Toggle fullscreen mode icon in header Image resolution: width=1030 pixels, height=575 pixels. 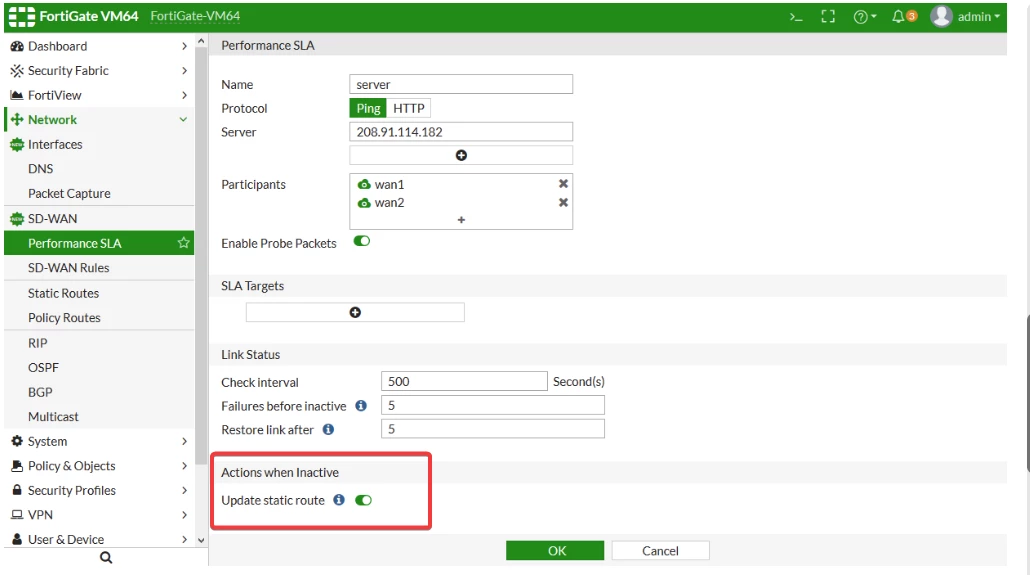[x=828, y=16]
